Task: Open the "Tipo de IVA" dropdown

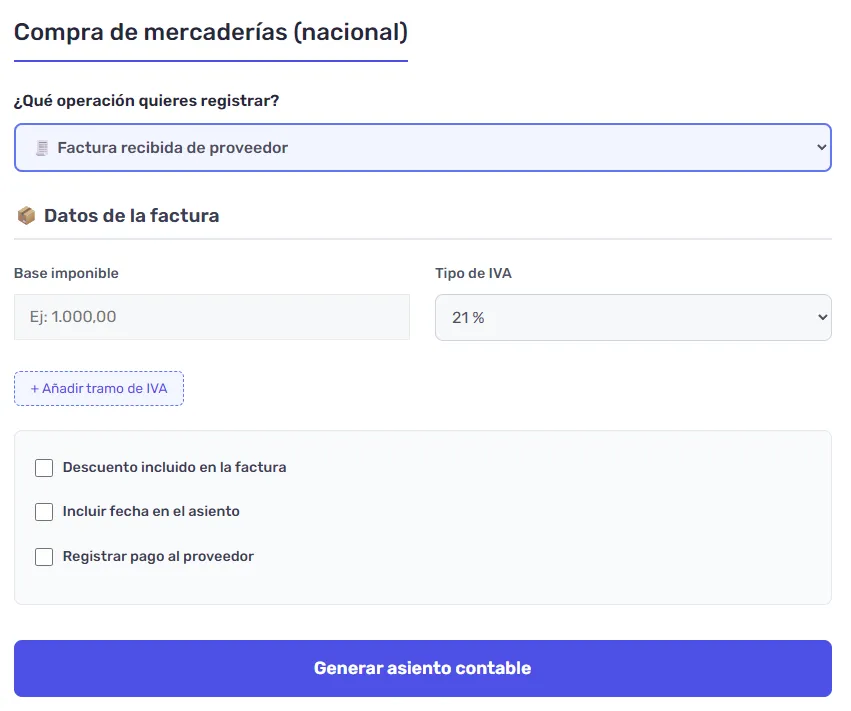Action: coord(633,317)
